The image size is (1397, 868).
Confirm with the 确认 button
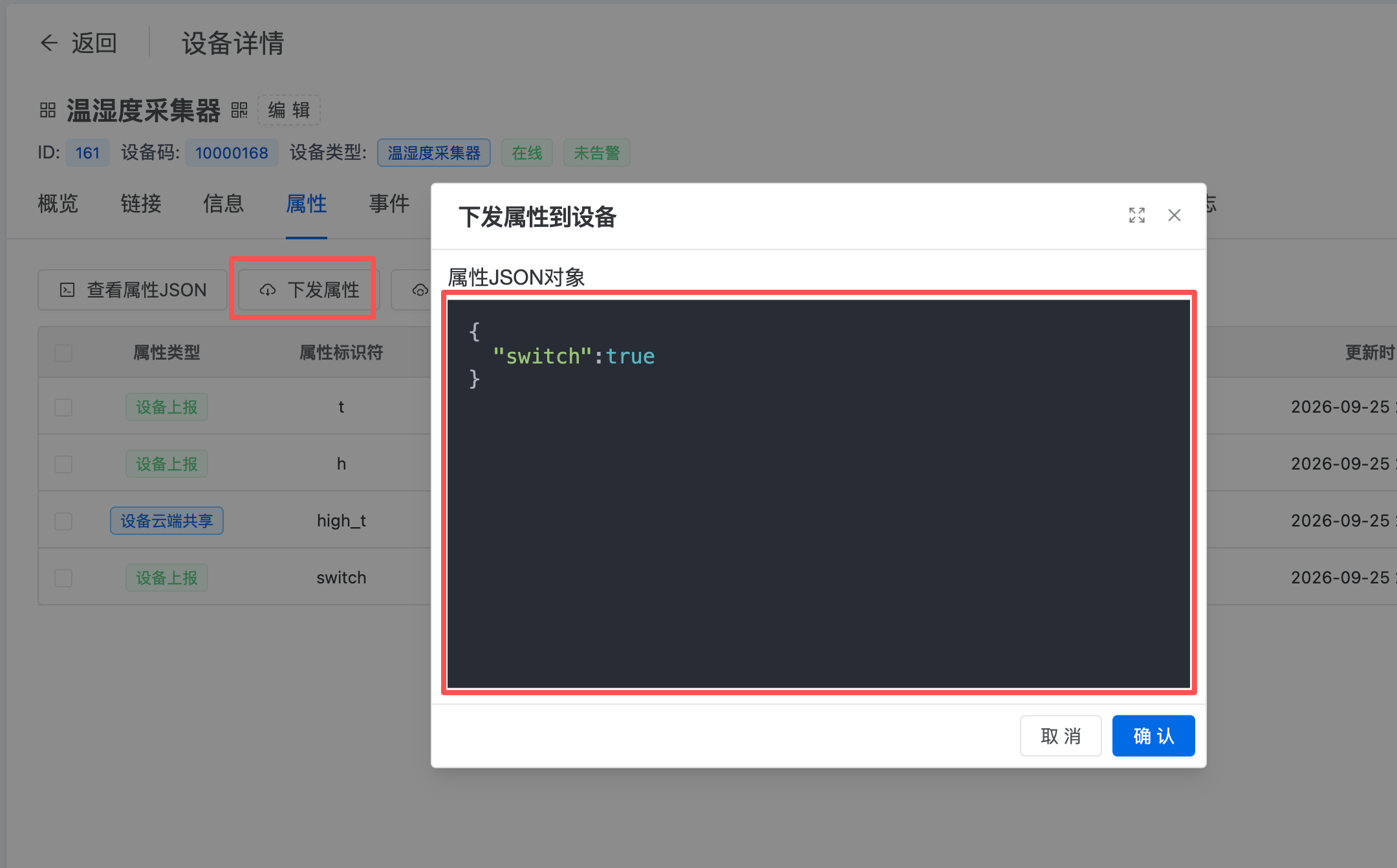point(1153,735)
